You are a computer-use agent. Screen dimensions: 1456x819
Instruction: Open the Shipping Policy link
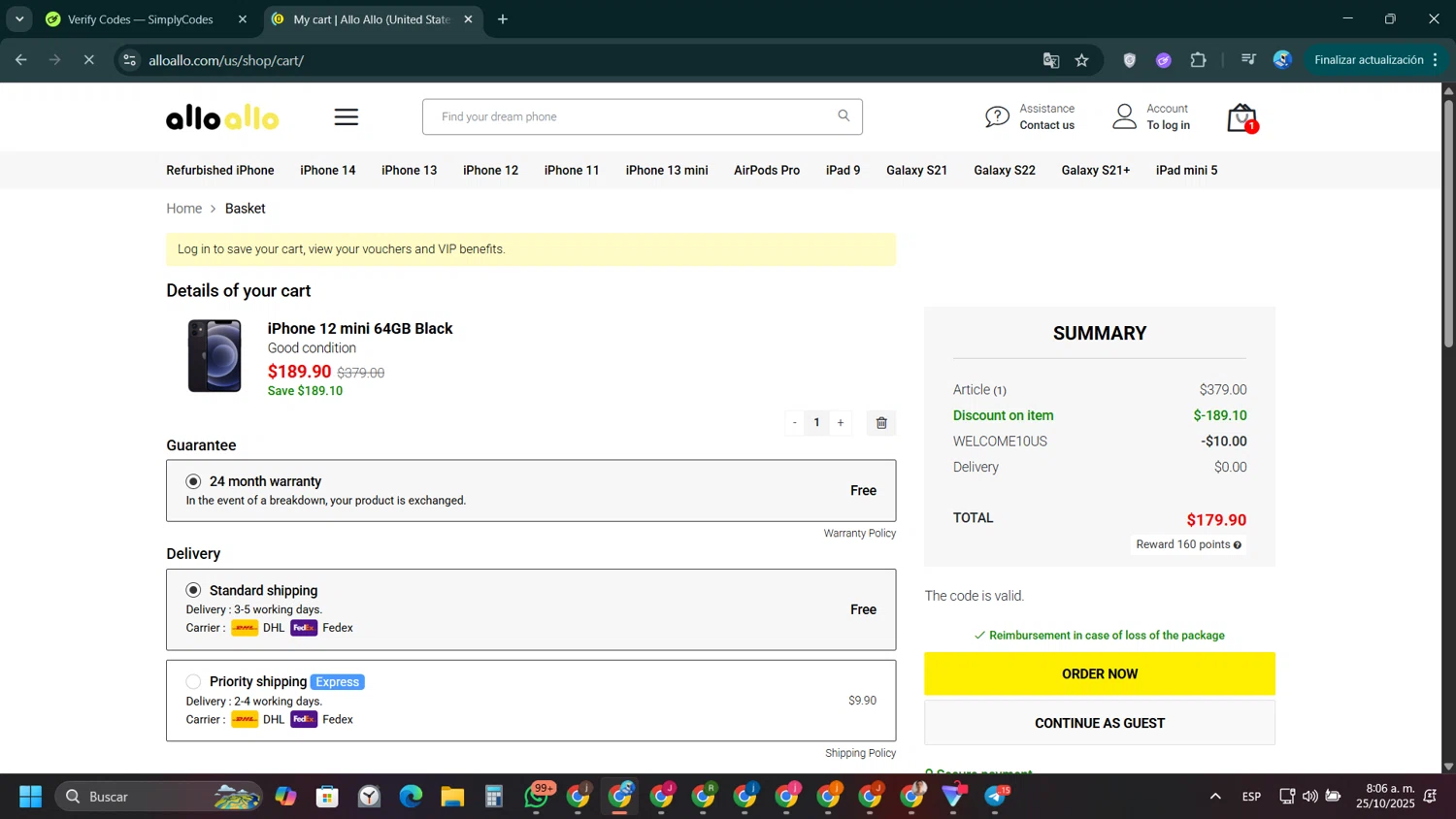[x=861, y=753]
